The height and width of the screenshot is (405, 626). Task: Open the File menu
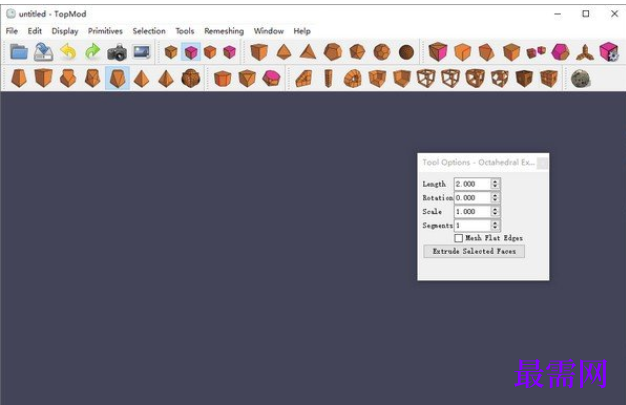(x=12, y=31)
